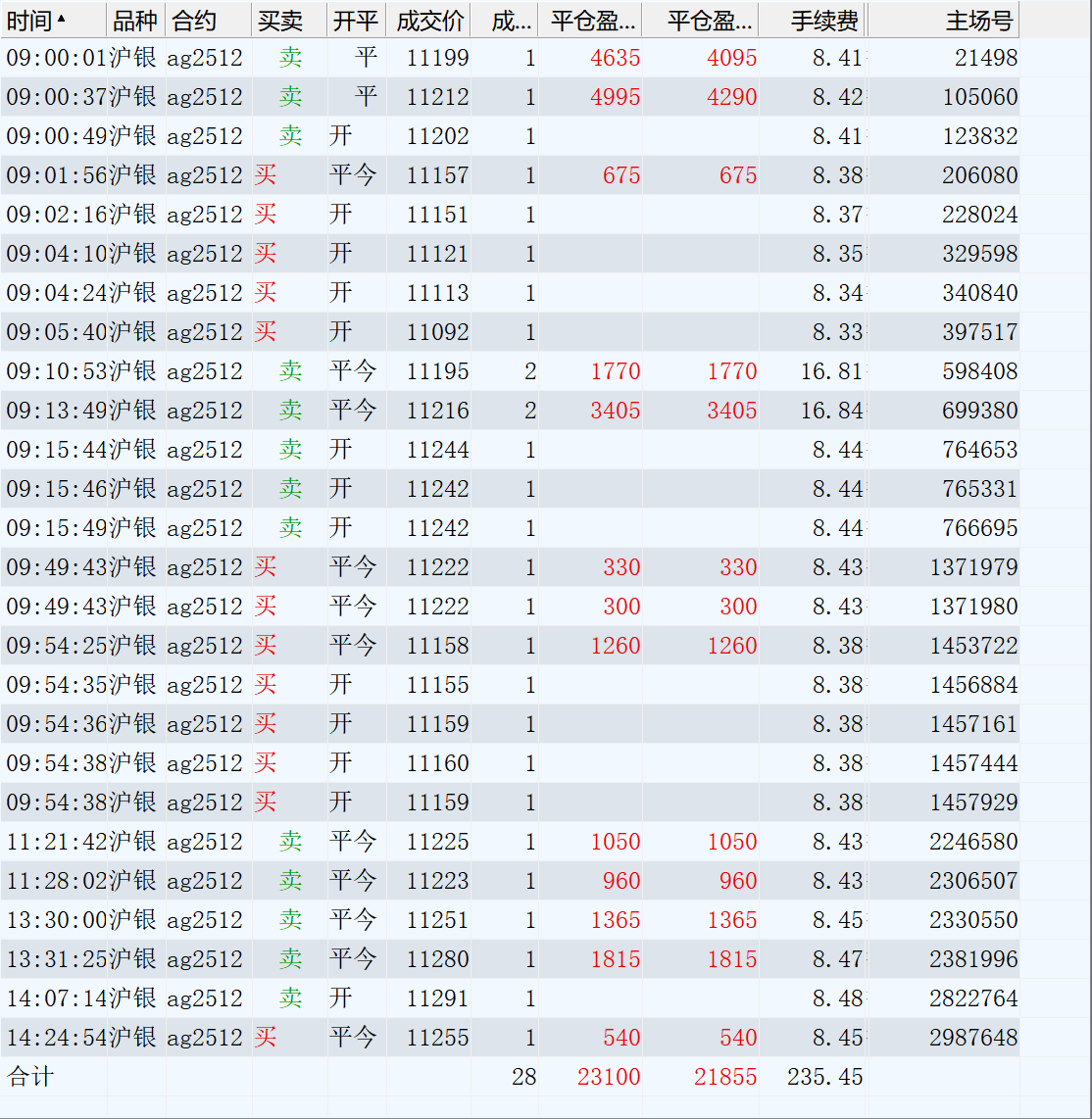This screenshot has height=1119, width=1092.
Task: Click trade price 11291 cell
Action: pos(437,997)
